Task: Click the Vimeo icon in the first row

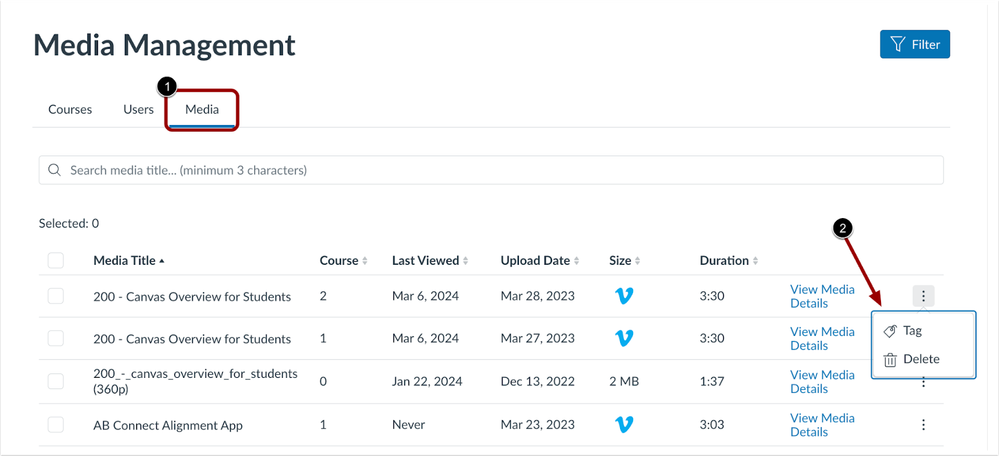Action: pos(624,296)
